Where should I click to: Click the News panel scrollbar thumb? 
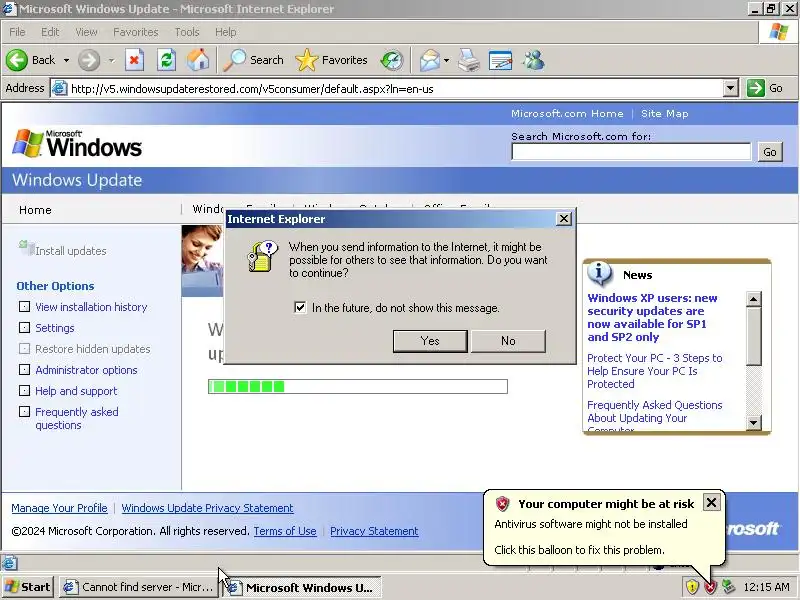(x=754, y=337)
